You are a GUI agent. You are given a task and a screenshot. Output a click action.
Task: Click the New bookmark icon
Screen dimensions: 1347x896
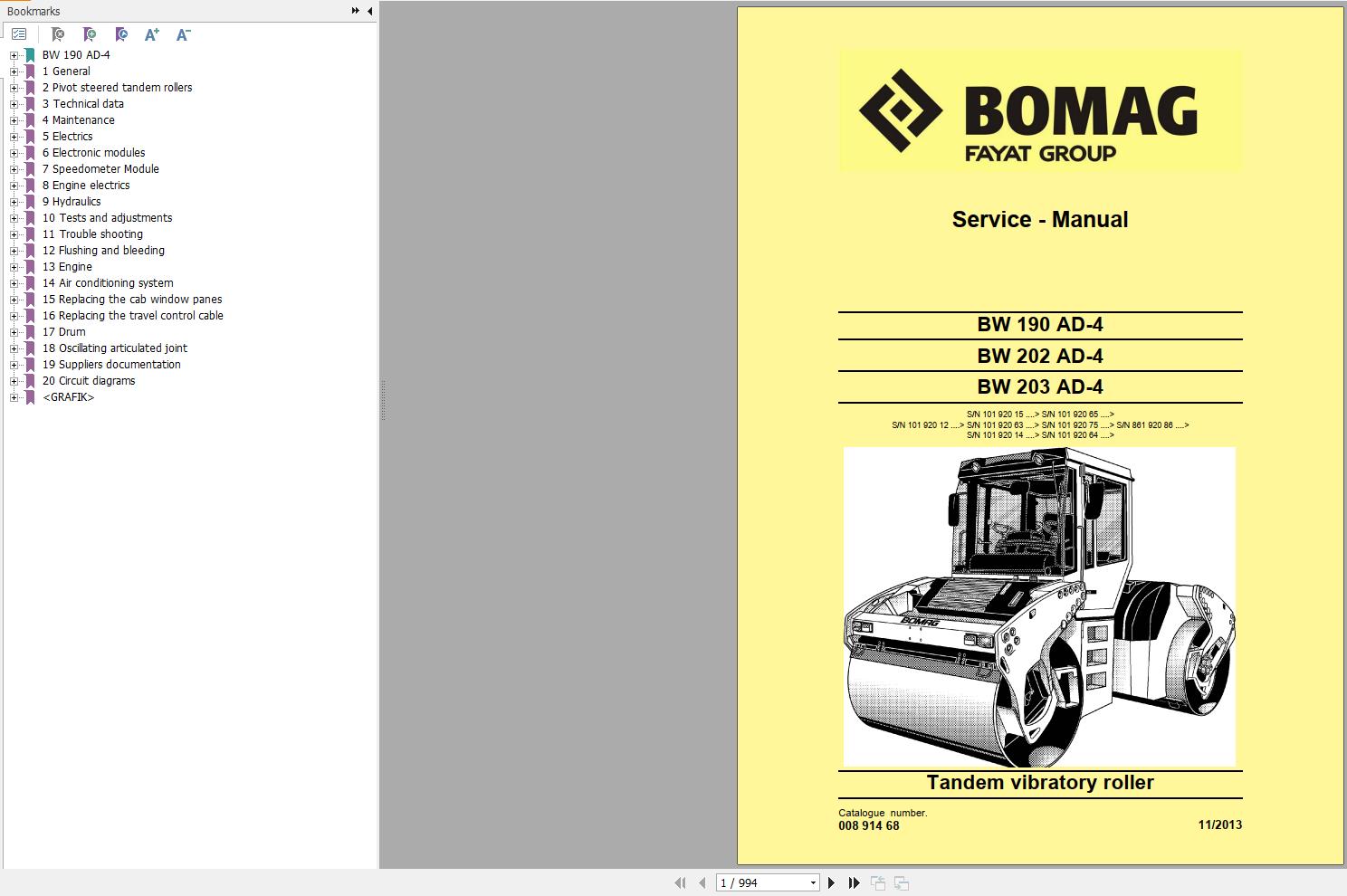pos(90,34)
